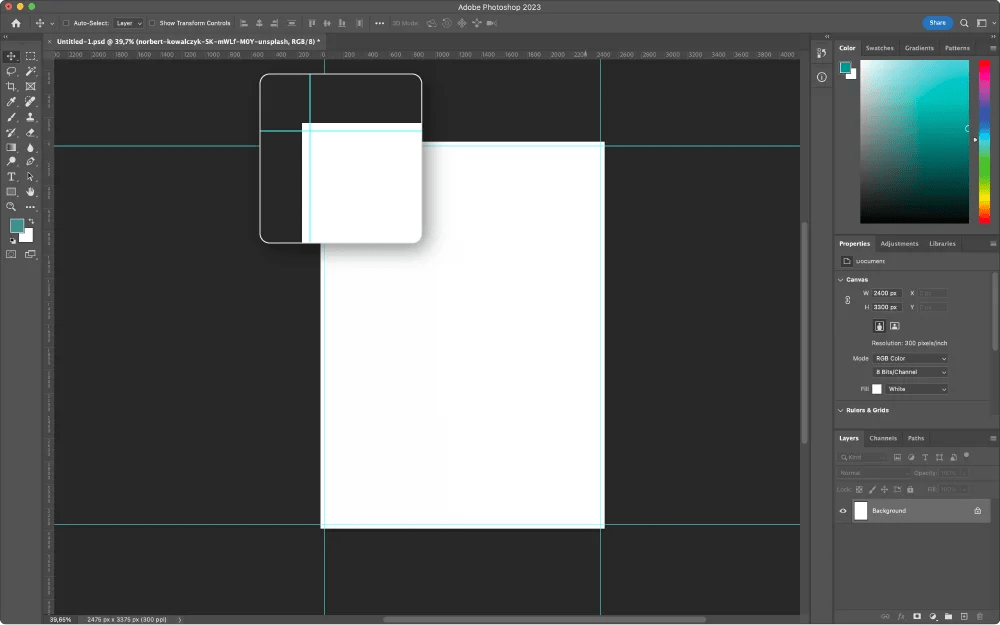Click the Share button
The width and height of the screenshot is (1000, 625).
click(x=937, y=22)
